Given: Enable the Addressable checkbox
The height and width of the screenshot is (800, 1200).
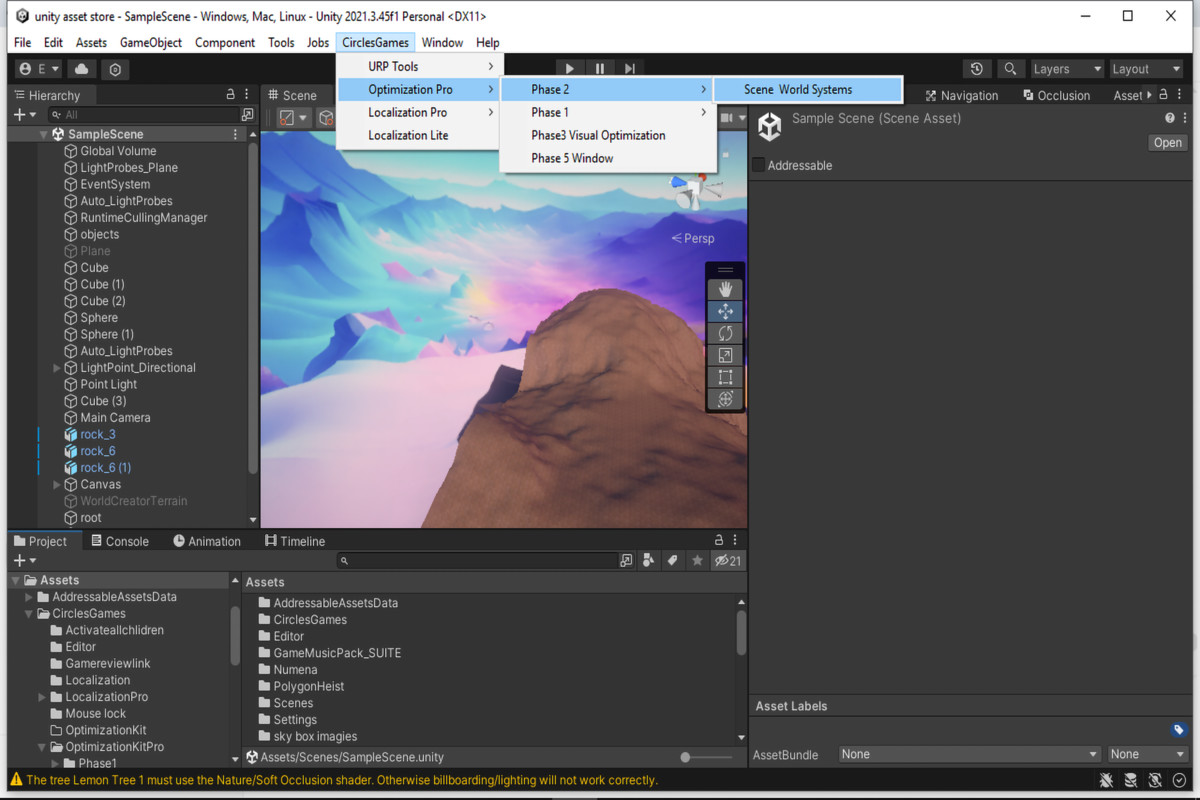Looking at the screenshot, I should (758, 165).
